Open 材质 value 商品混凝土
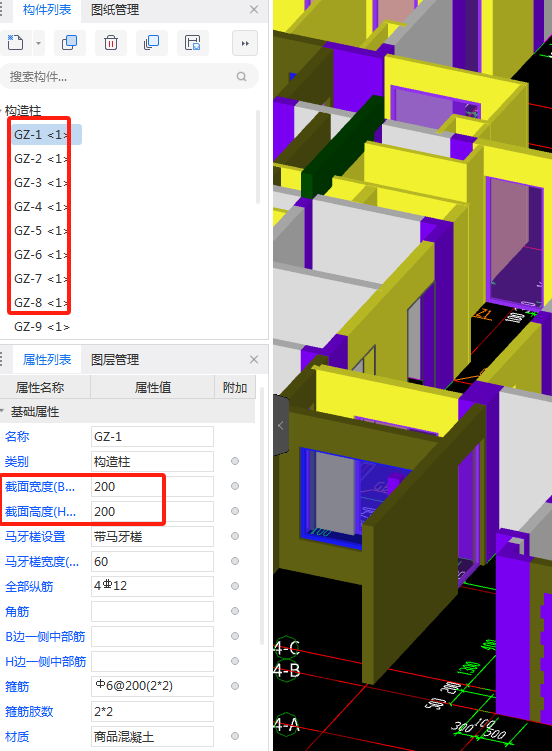 (152, 737)
